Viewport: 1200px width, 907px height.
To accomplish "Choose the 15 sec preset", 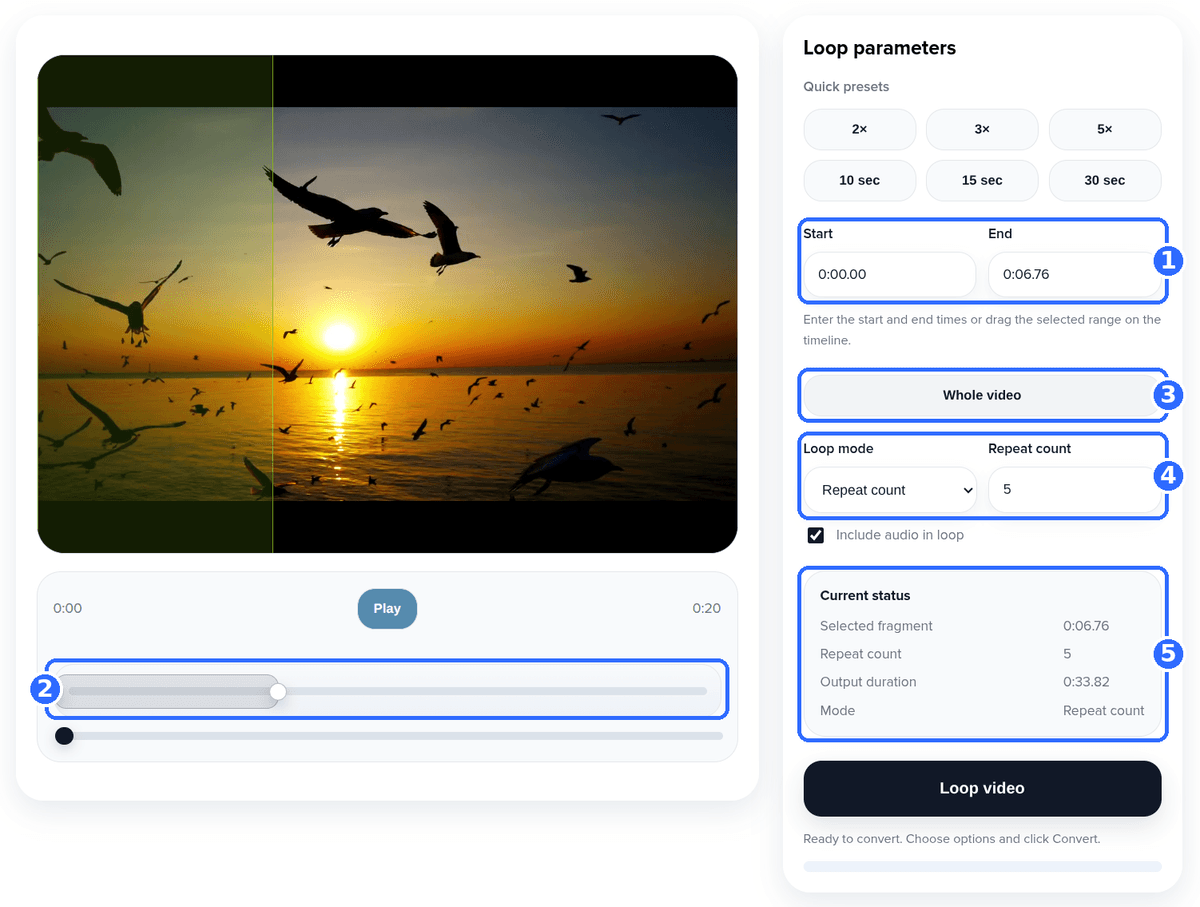I will (982, 180).
